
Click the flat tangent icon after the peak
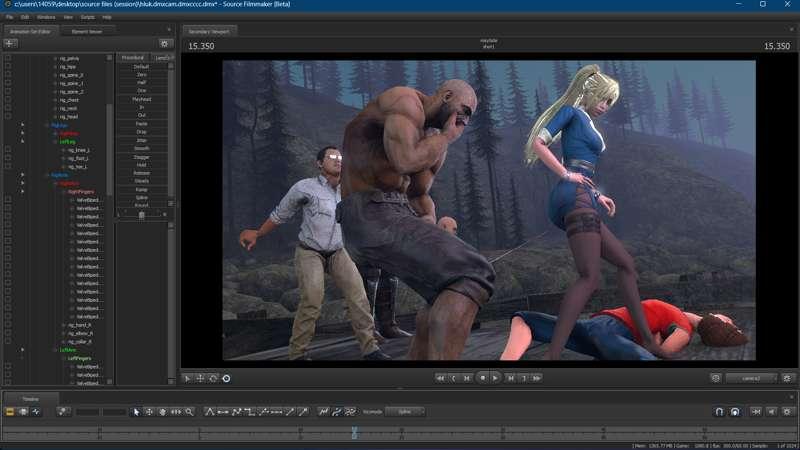click(x=223, y=411)
